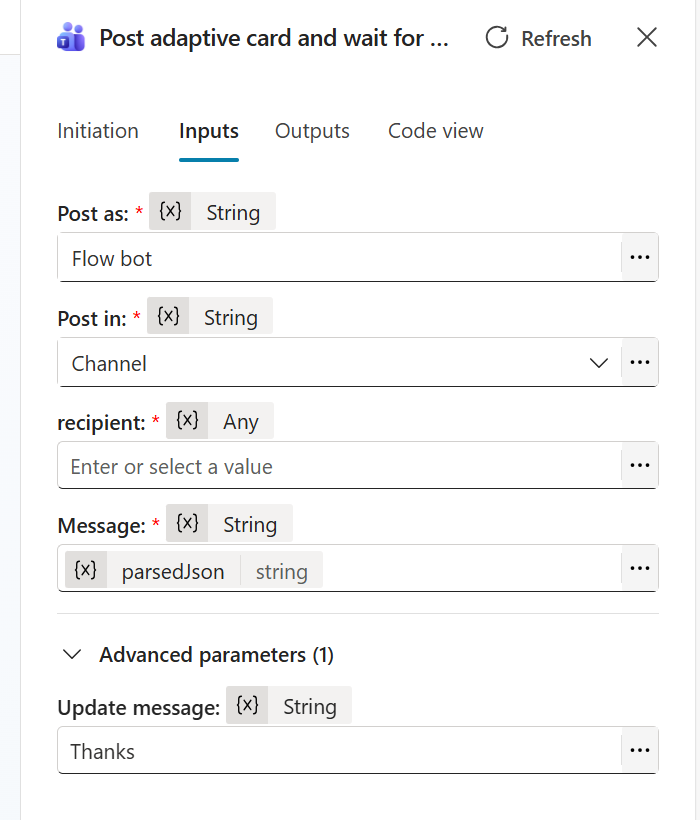Screen dimensions: 700x820
Task: Open the ellipsis menu beside Flow bot
Action: coord(639,257)
